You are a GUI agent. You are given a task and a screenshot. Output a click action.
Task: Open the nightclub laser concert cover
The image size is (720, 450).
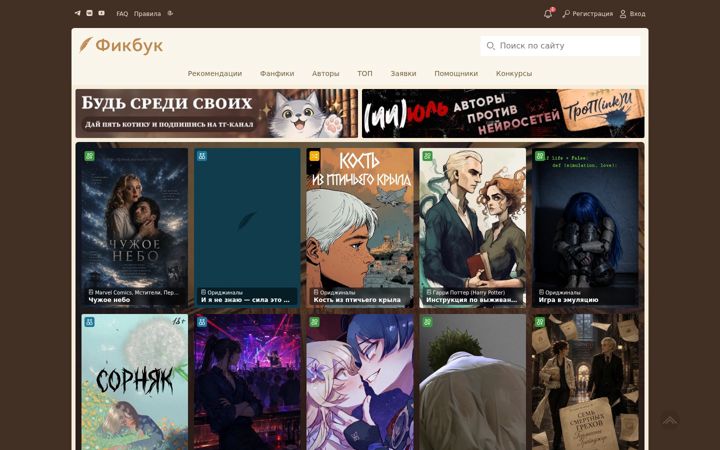click(x=247, y=382)
